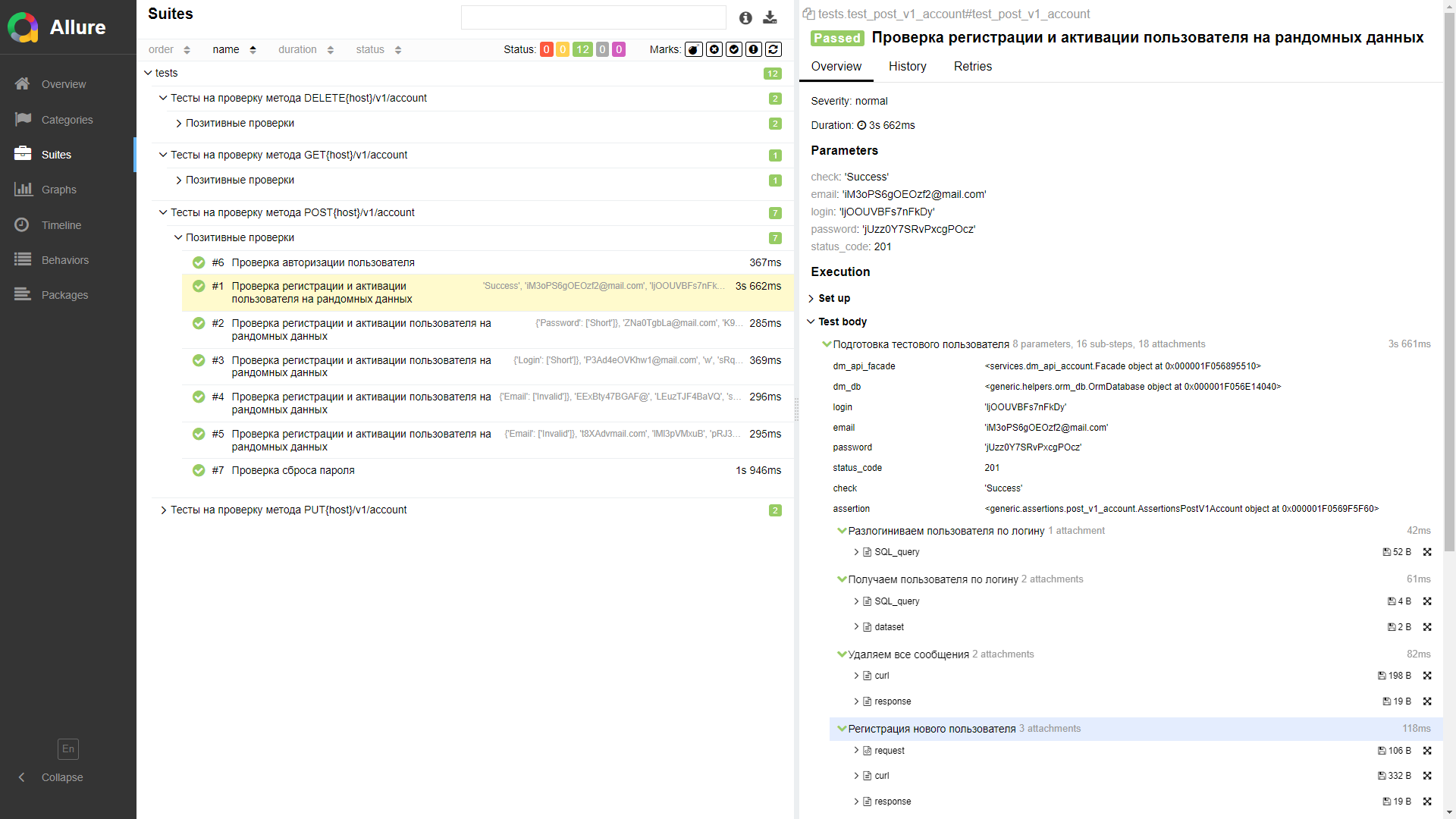Open the Behaviors sidebar page
Image resolution: width=1456 pixels, height=819 pixels.
[x=64, y=260]
